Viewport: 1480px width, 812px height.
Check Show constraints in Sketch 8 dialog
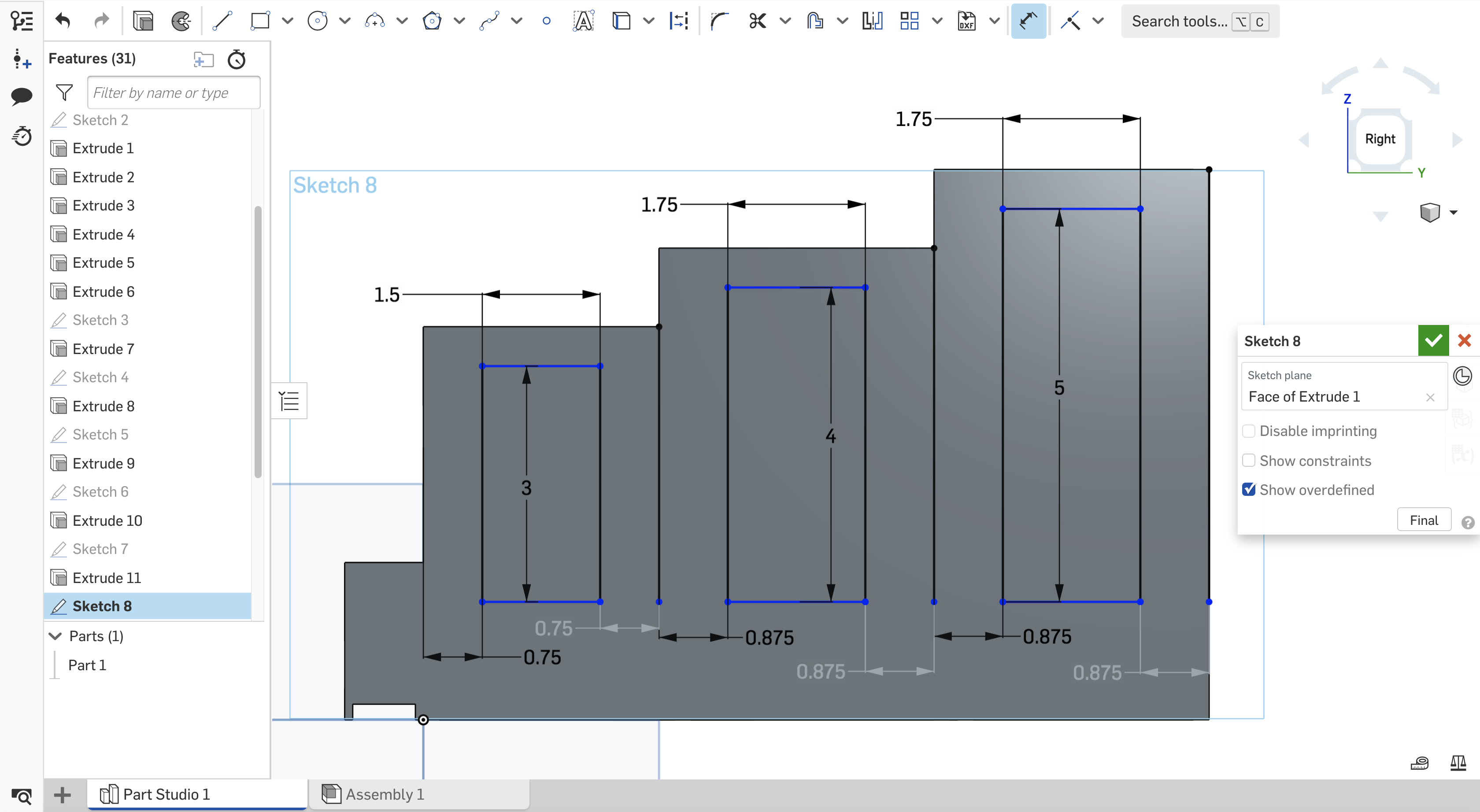pyautogui.click(x=1248, y=460)
